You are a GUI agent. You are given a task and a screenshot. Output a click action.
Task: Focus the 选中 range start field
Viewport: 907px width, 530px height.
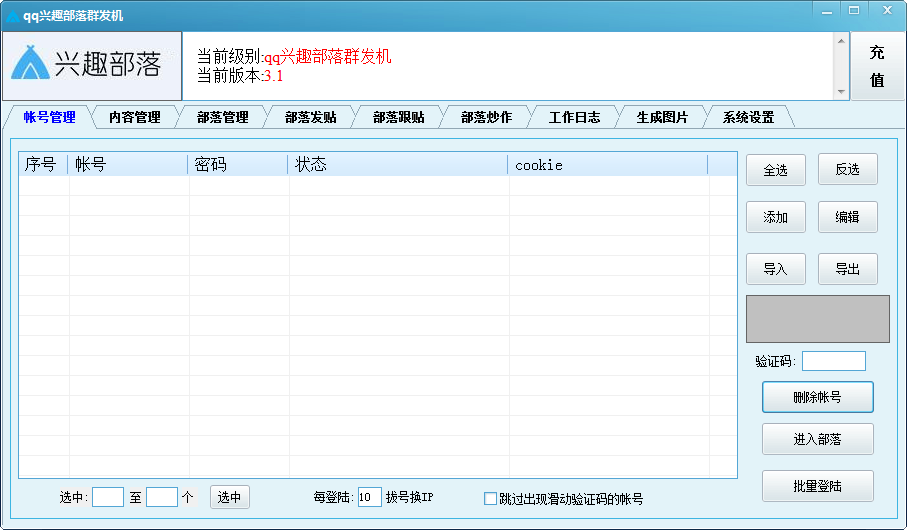[108, 497]
